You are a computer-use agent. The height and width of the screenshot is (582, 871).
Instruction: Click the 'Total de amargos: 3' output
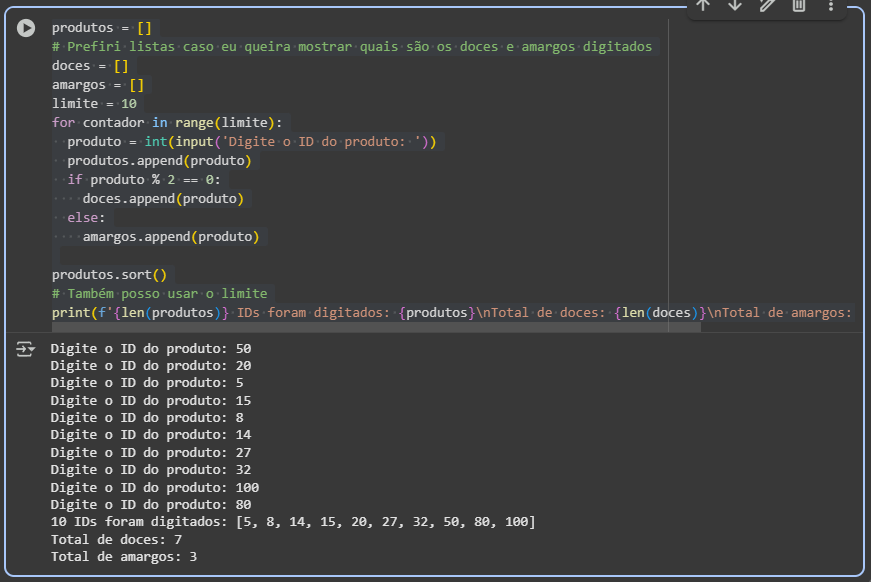click(x=124, y=556)
